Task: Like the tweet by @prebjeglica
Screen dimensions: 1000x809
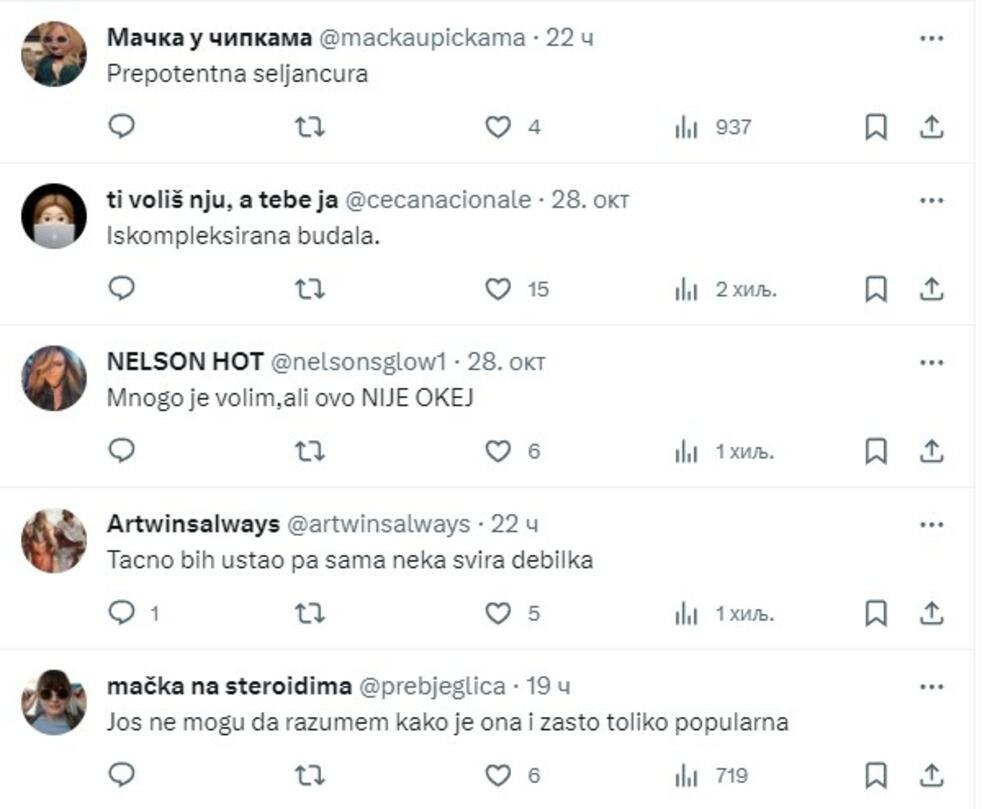Action: [496, 775]
